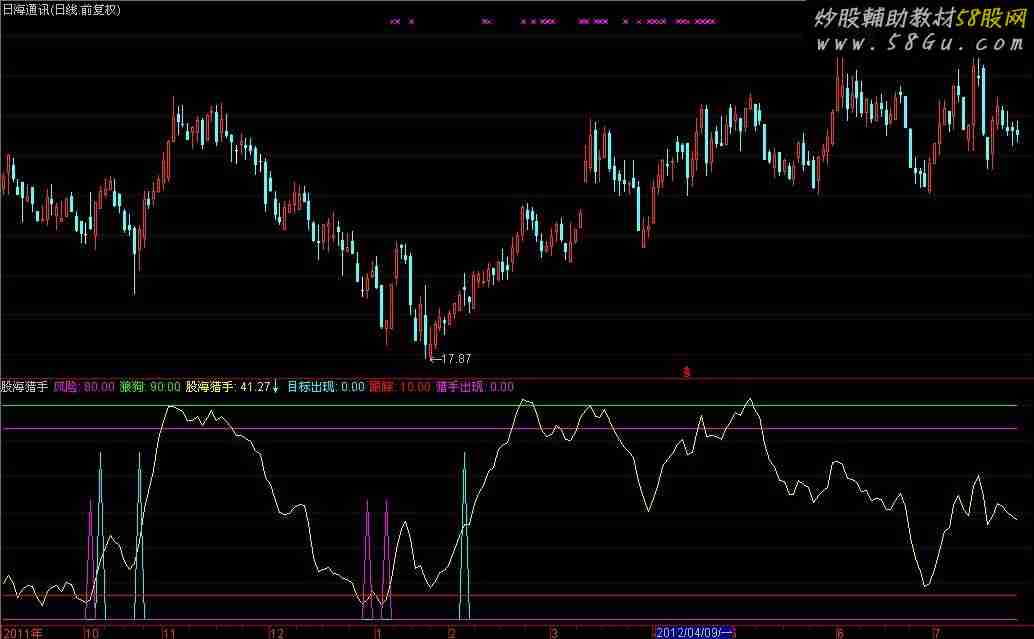Click the 猴狗 90.00 indicator value
1034x639 pixels.
click(150, 386)
